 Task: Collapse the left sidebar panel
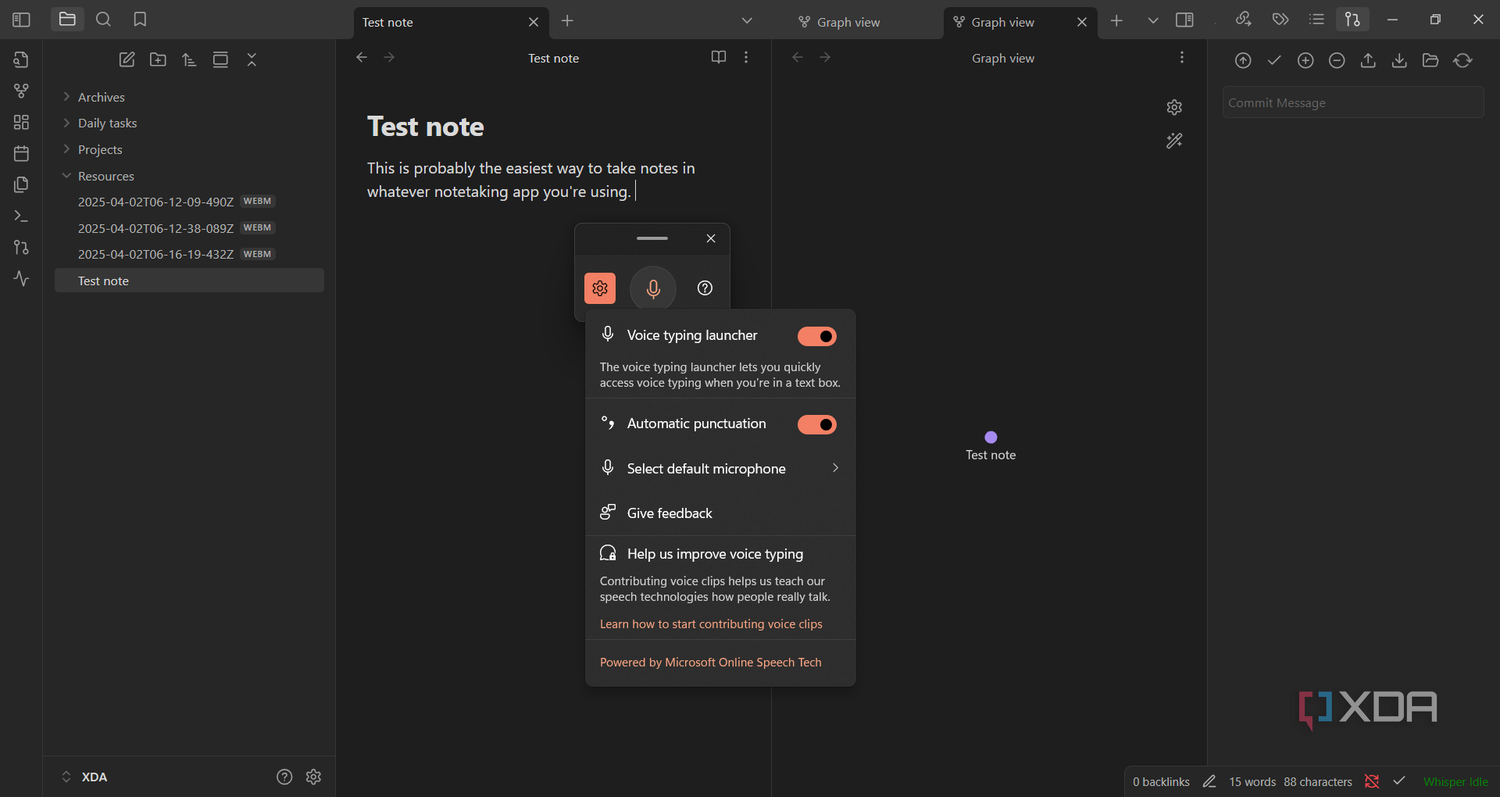point(21,19)
